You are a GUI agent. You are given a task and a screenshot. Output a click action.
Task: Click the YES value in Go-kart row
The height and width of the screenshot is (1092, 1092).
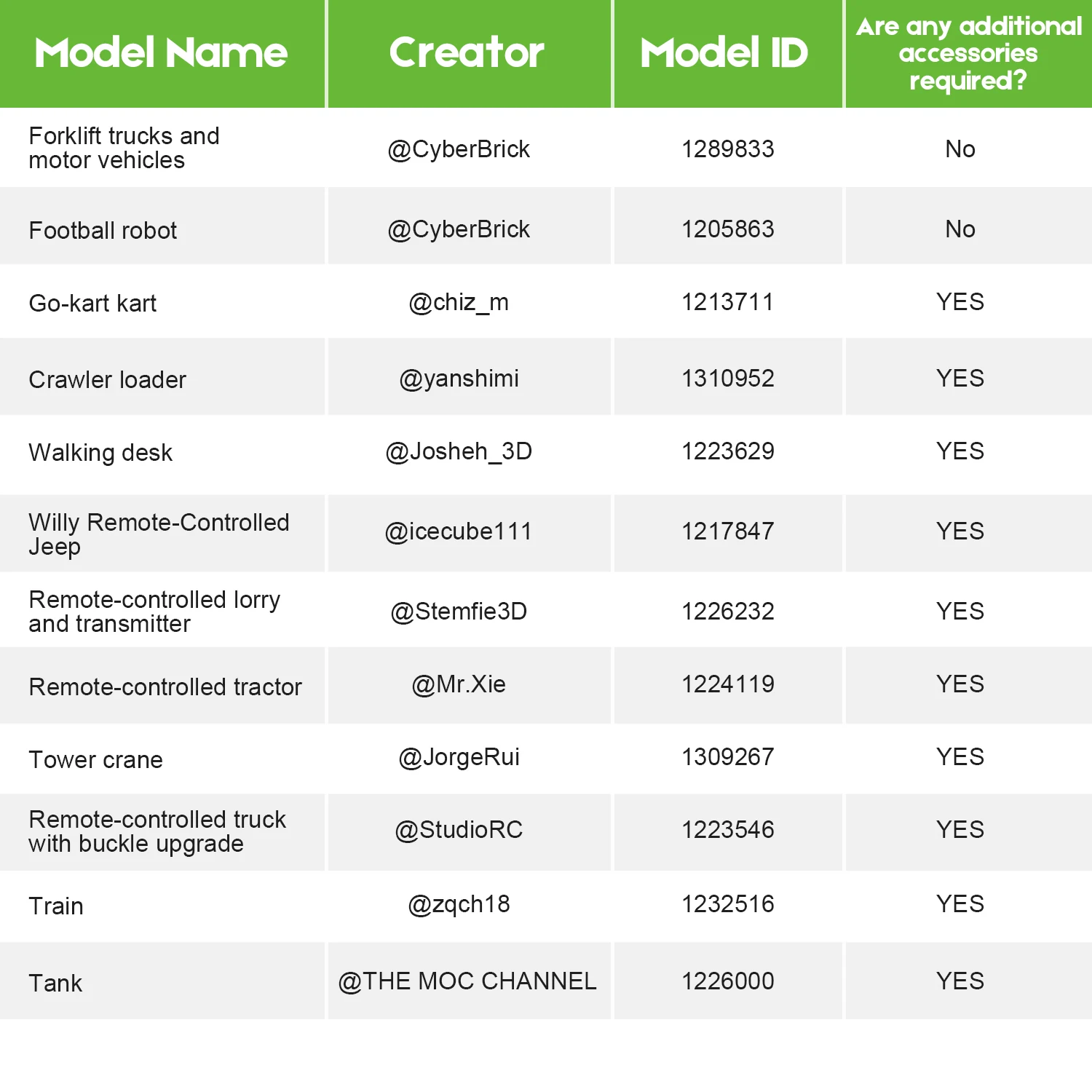960,302
